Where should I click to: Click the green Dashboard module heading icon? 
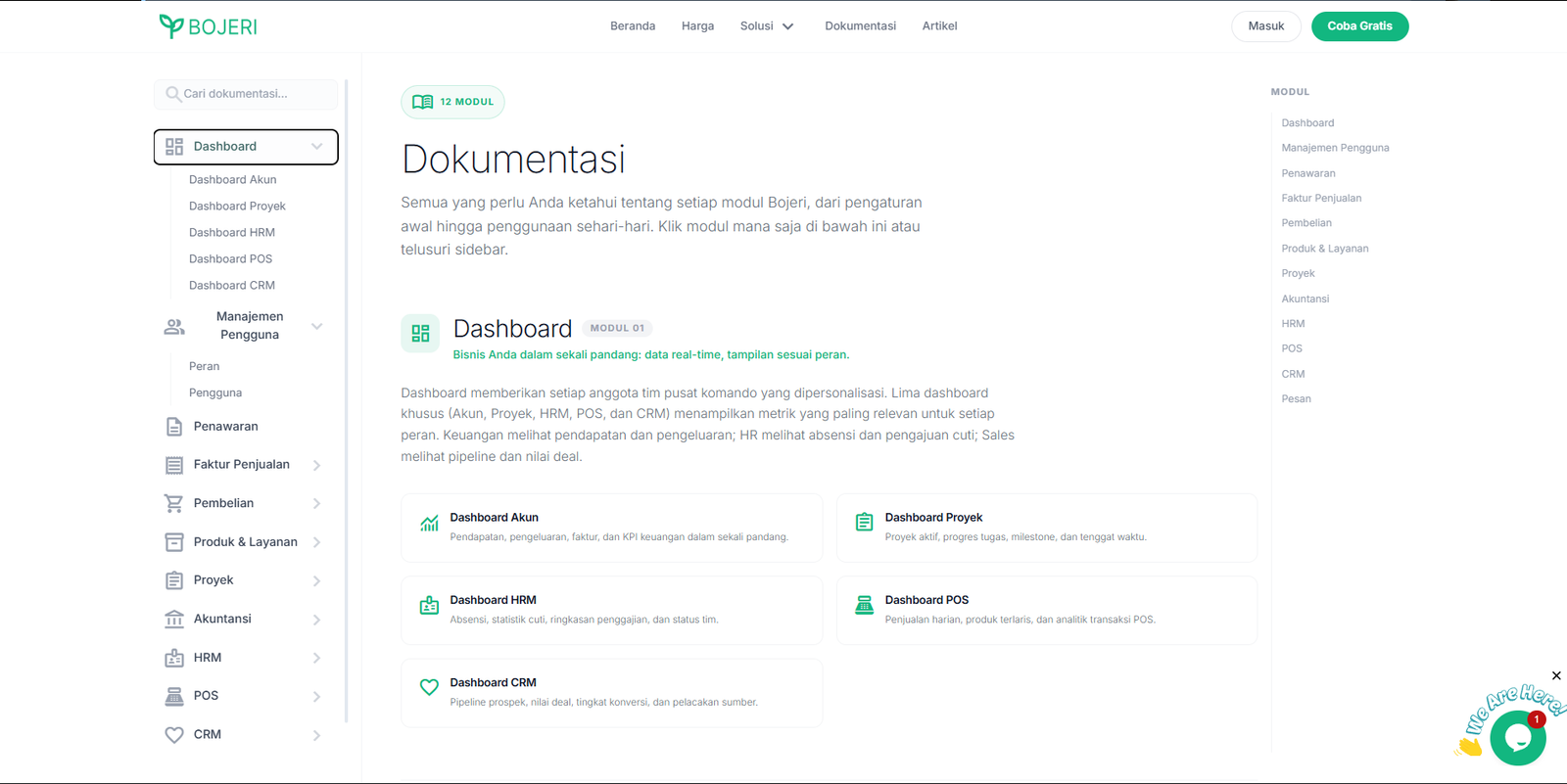tap(420, 333)
